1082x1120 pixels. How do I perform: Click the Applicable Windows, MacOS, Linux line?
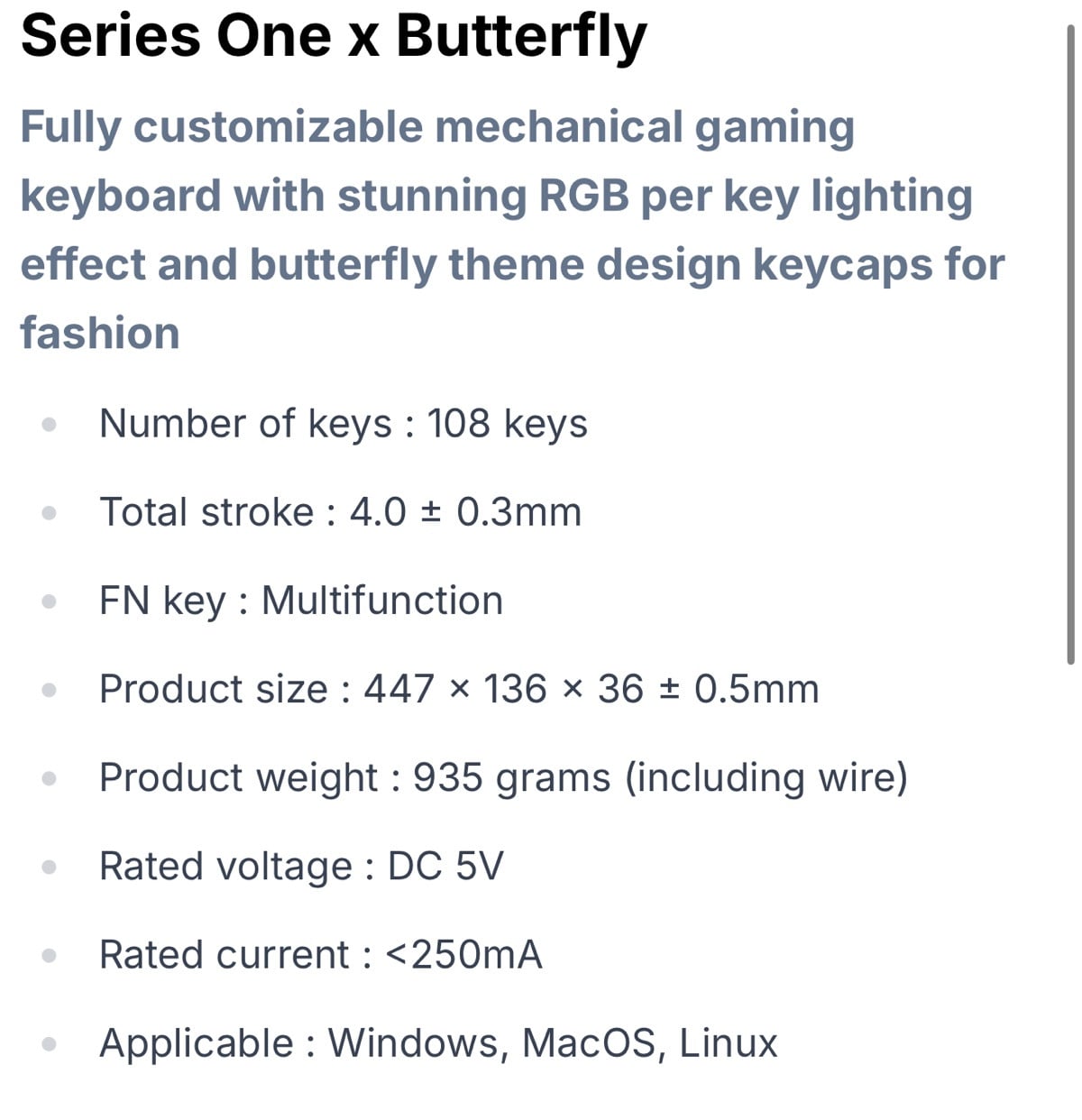(438, 1043)
